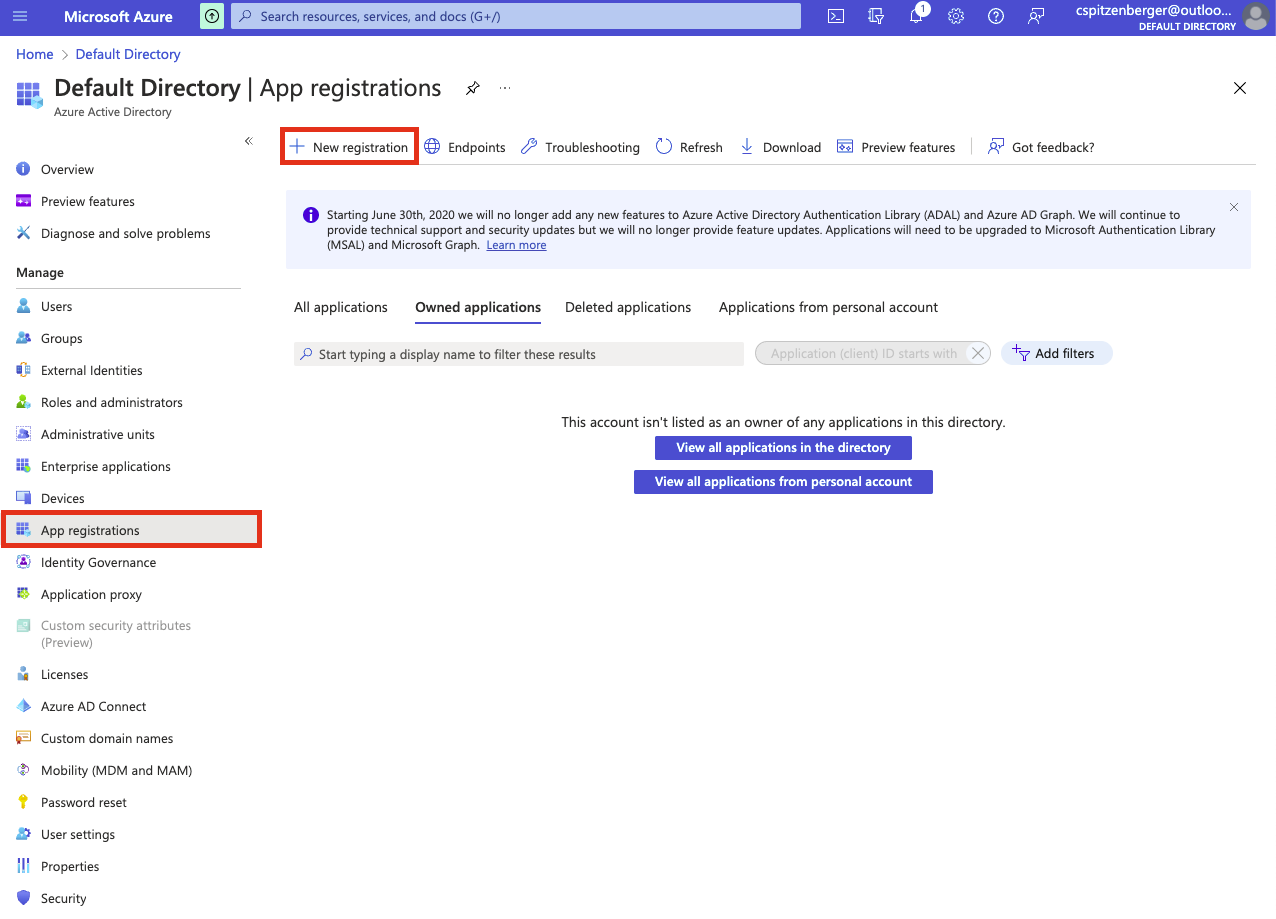Viewport: 1276px width, 919px height.
Task: Open the Learn more link about MSAL
Action: click(516, 244)
